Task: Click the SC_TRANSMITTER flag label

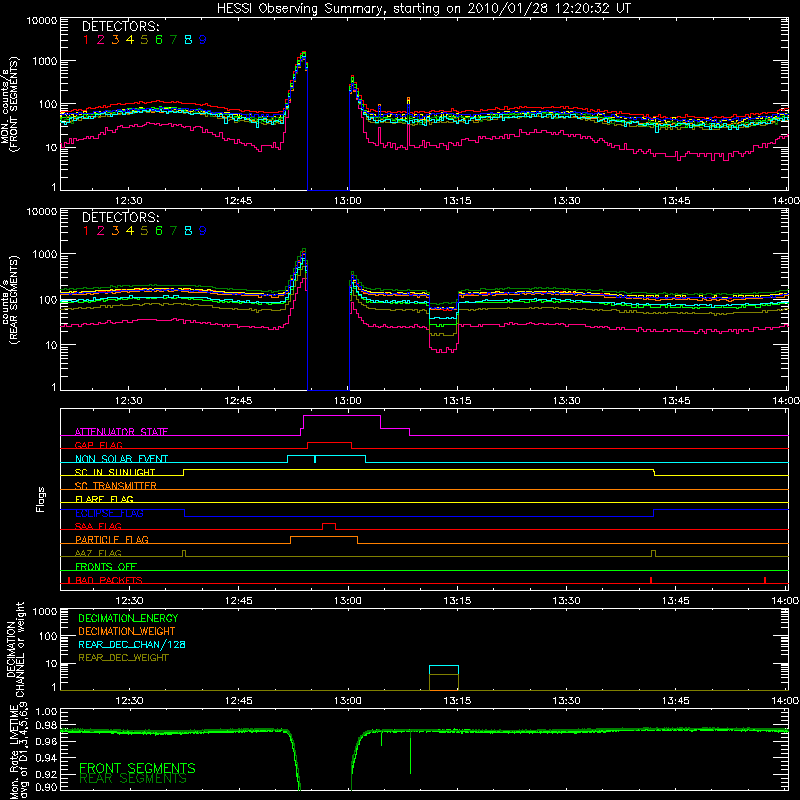Action: pos(115,485)
